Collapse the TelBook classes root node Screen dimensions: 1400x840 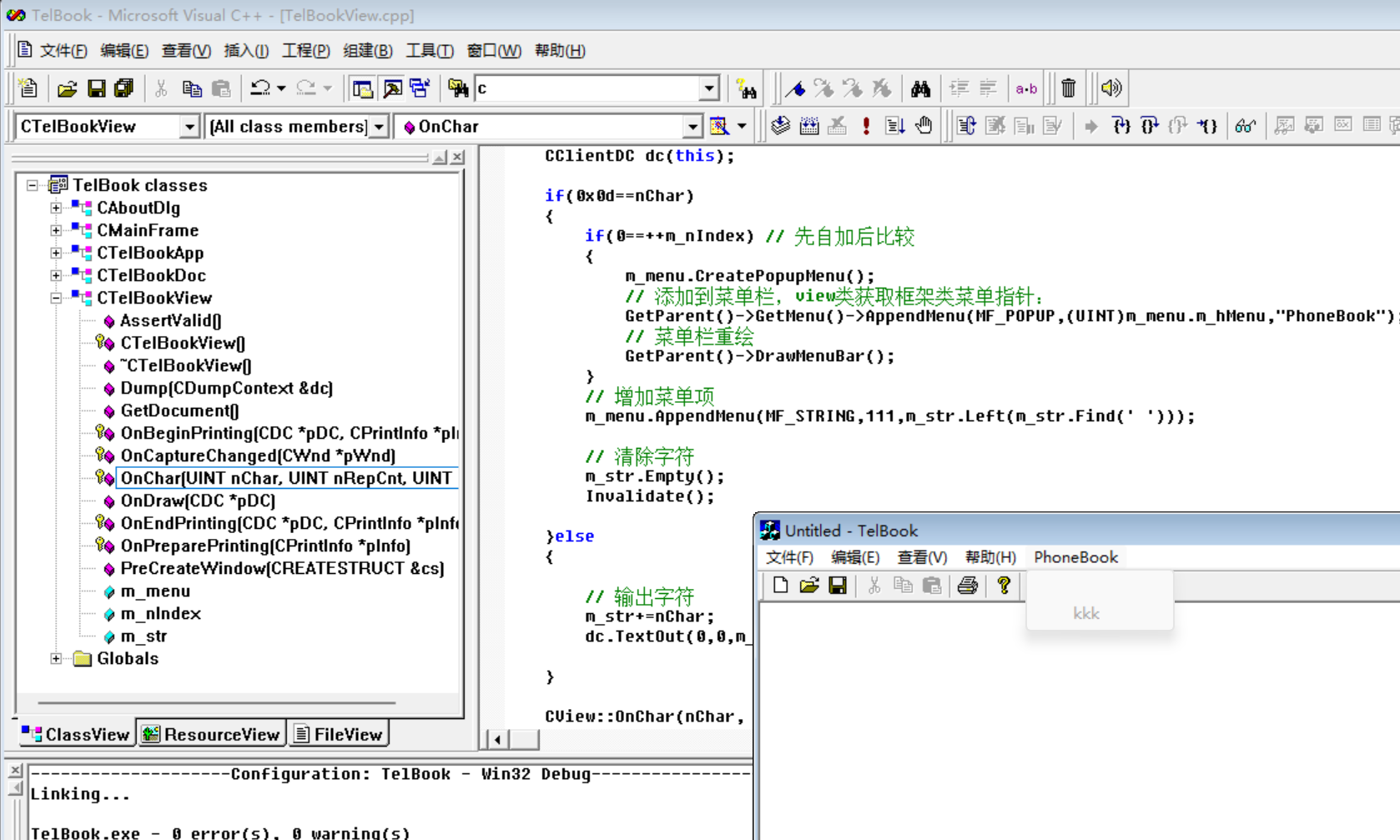(x=33, y=185)
